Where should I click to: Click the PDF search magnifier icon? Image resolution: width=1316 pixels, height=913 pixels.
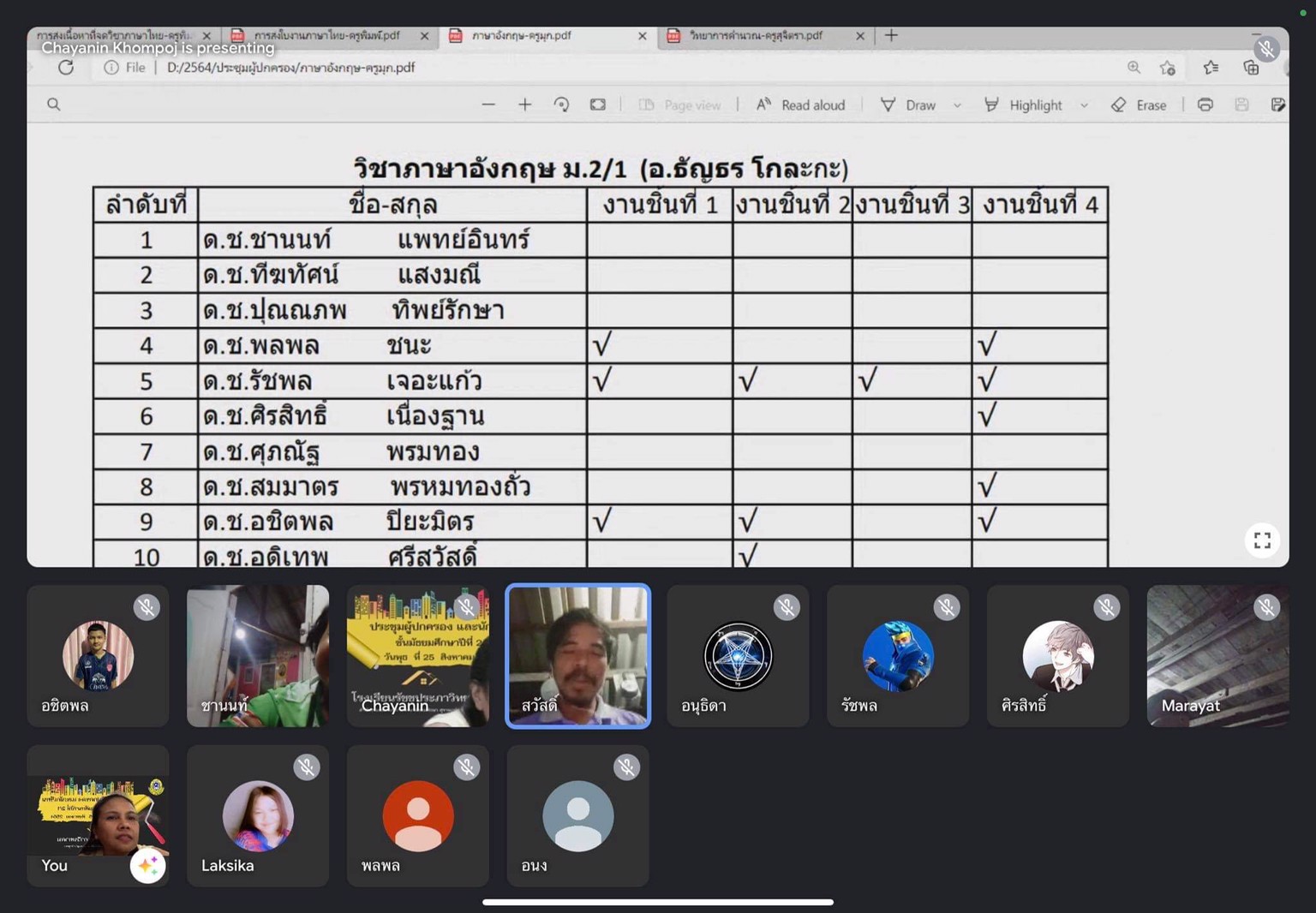(54, 104)
